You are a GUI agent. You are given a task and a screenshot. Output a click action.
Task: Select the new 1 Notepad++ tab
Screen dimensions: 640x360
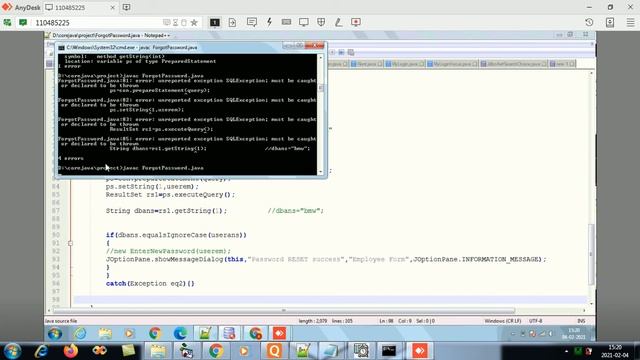coord(562,64)
